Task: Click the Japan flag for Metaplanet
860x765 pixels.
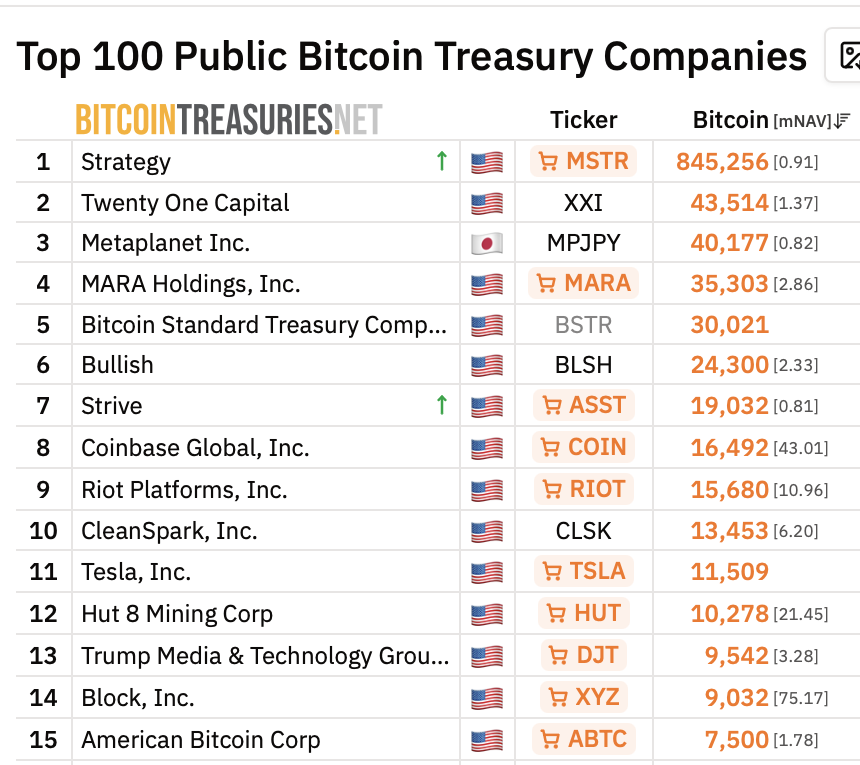Action: pyautogui.click(x=487, y=243)
